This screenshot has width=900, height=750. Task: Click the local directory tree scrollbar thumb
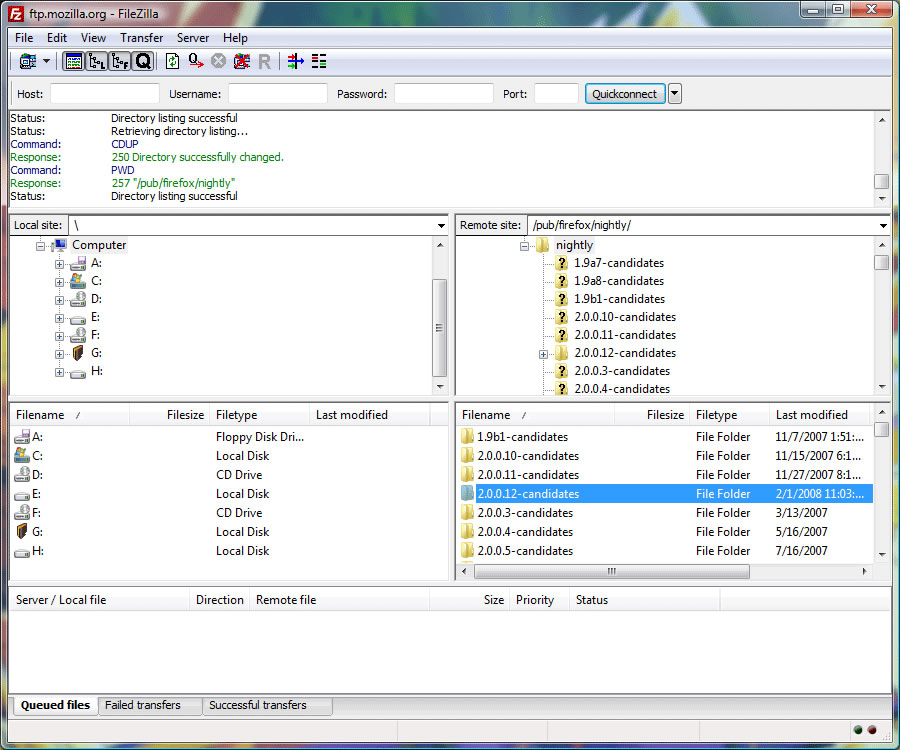439,328
